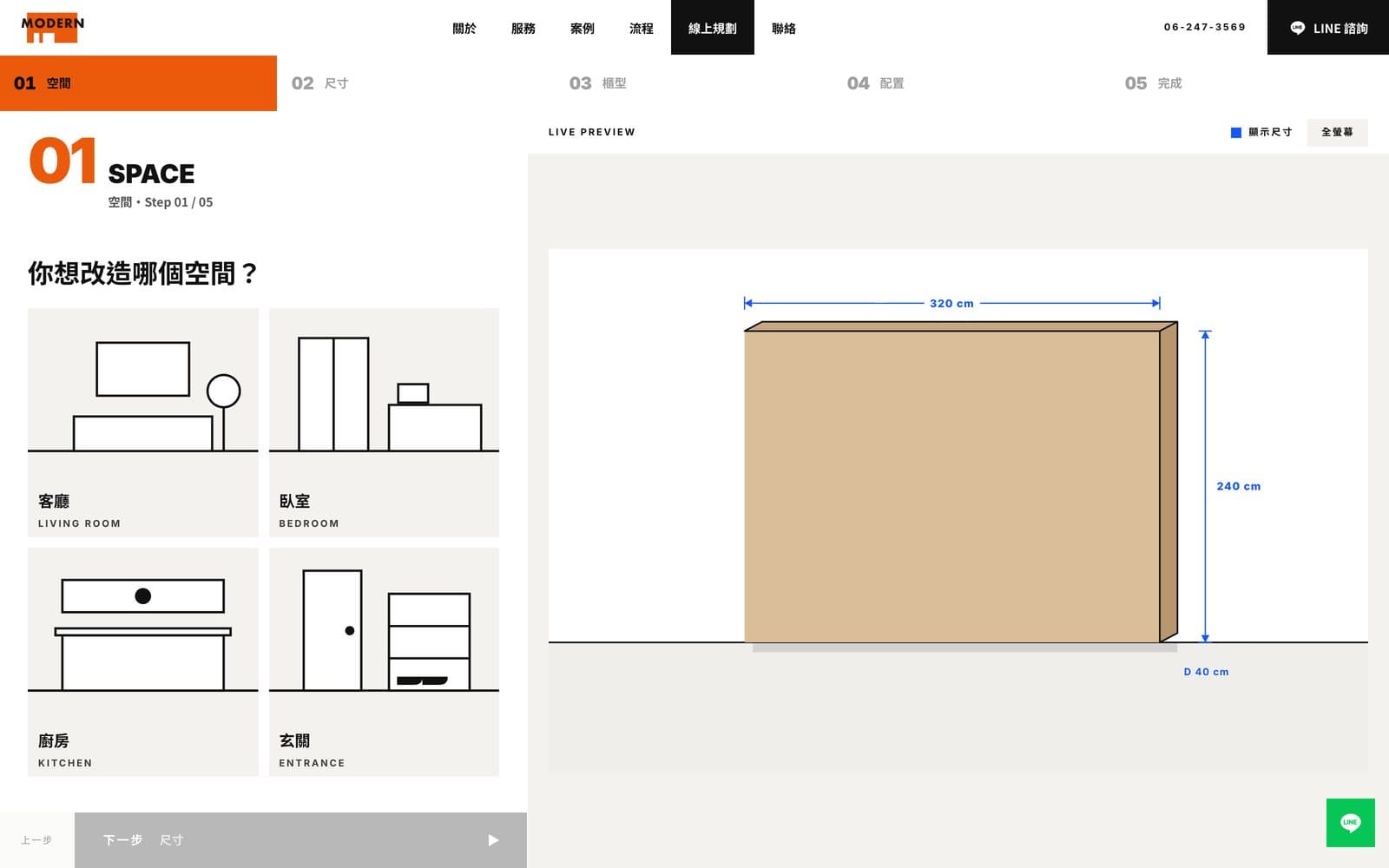Viewport: 1389px width, 868px height.
Task: Switch to step 04 配置 tab
Action: coord(972,83)
